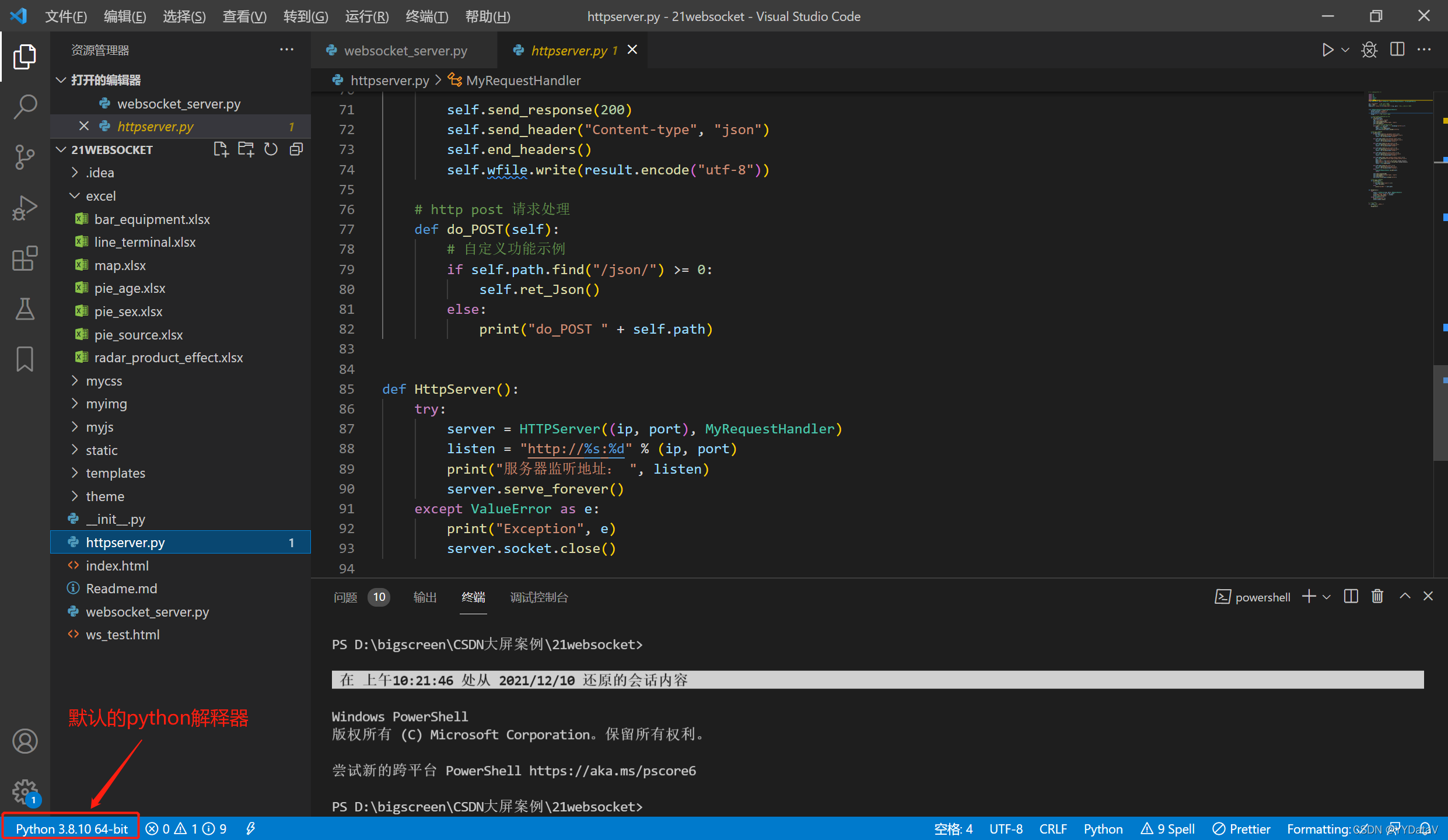
Task: Open index.html in explorer
Action: (x=117, y=565)
